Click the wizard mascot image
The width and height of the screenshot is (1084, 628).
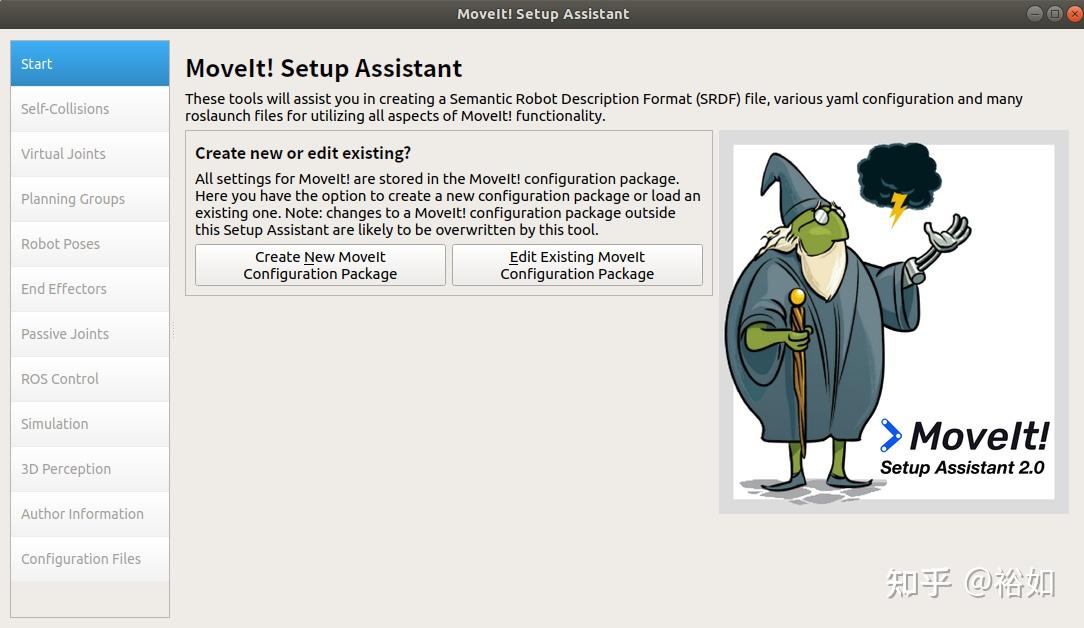[x=800, y=330]
